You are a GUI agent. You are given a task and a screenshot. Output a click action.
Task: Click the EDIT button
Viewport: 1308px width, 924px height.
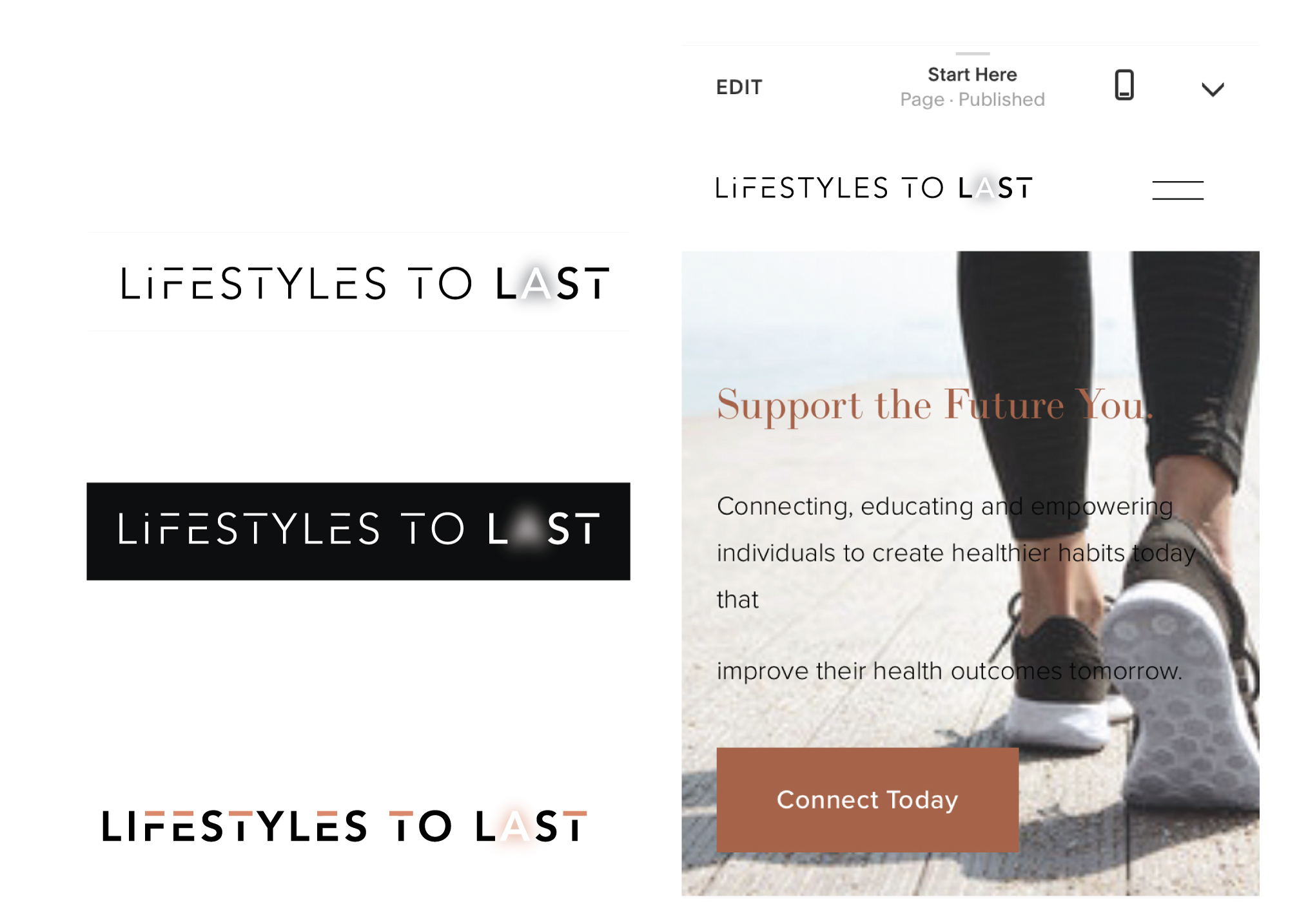(739, 87)
